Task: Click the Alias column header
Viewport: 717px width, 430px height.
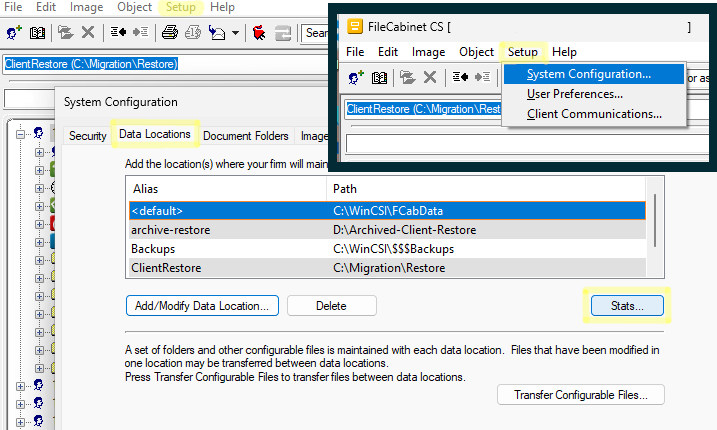Action: (x=227, y=189)
